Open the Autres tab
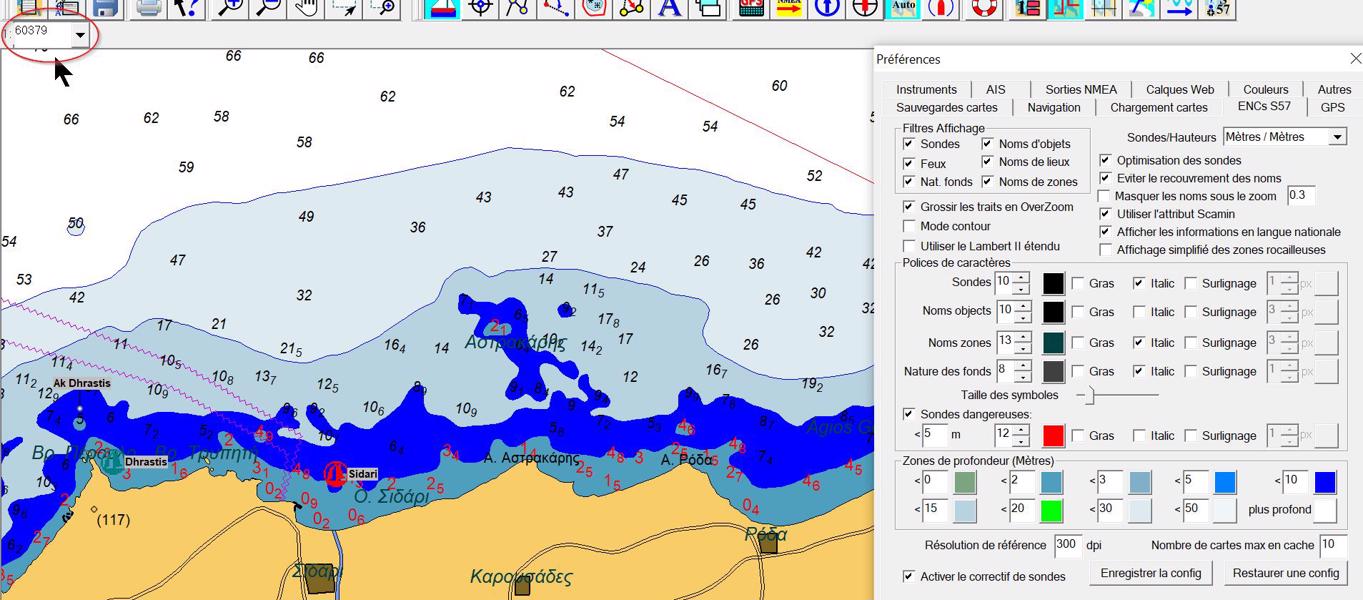The height and width of the screenshot is (600, 1363). point(1334,89)
